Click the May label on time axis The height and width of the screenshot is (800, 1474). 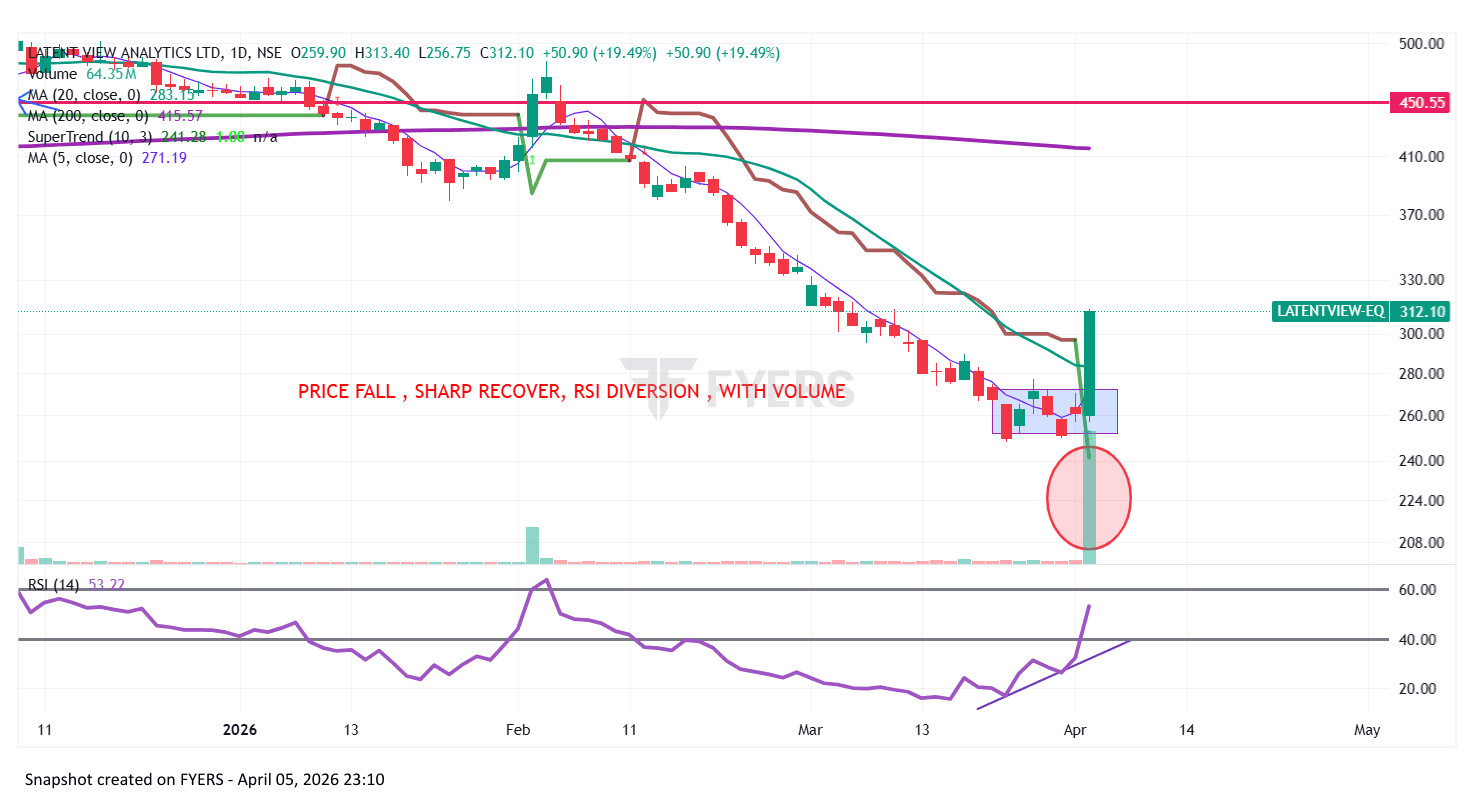(x=1367, y=730)
